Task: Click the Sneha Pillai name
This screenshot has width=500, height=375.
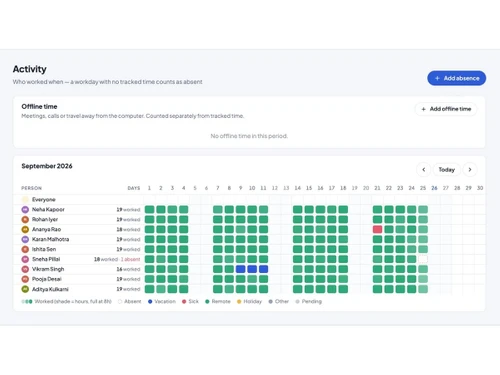Action: coord(46,259)
